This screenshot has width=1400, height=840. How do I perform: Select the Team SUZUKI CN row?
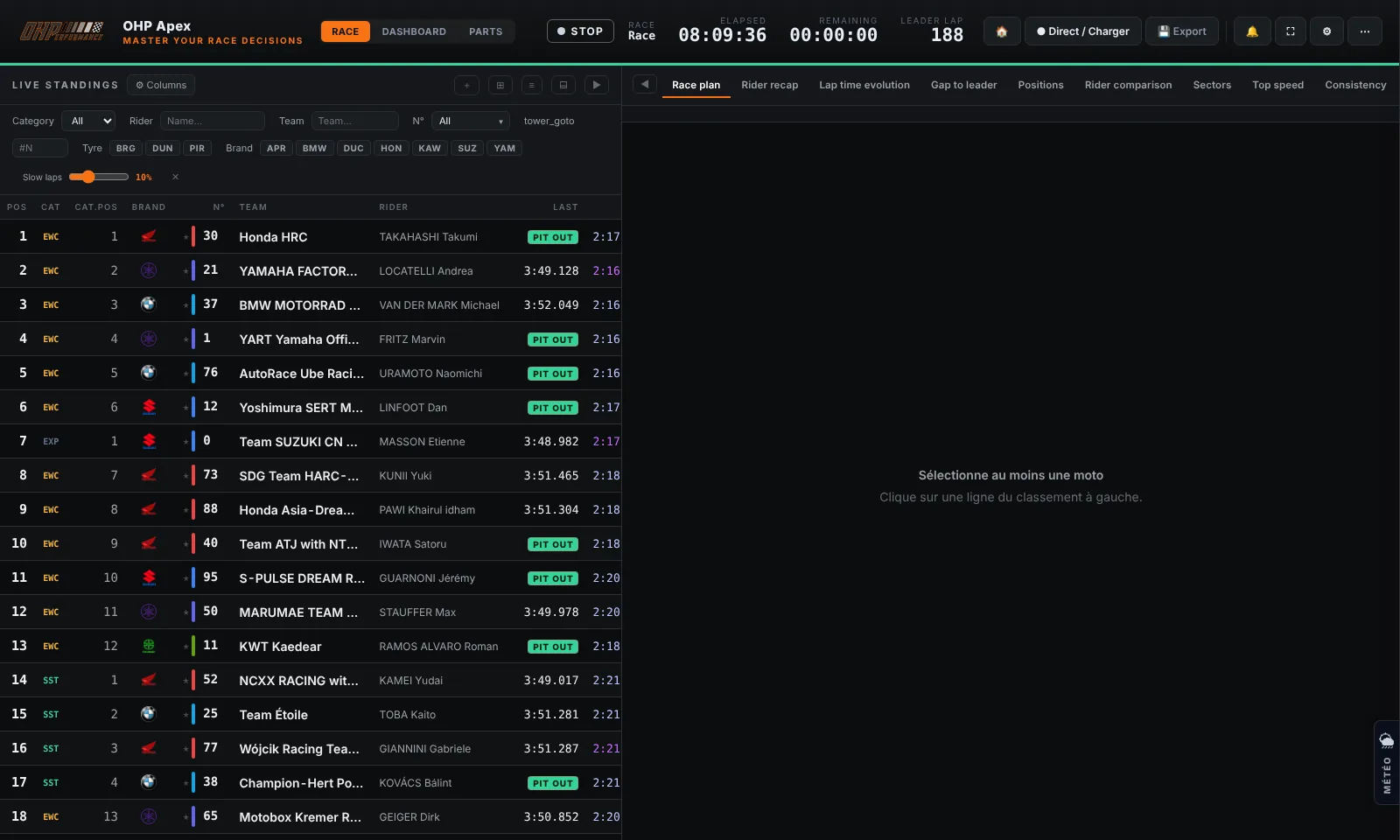pos(311,441)
